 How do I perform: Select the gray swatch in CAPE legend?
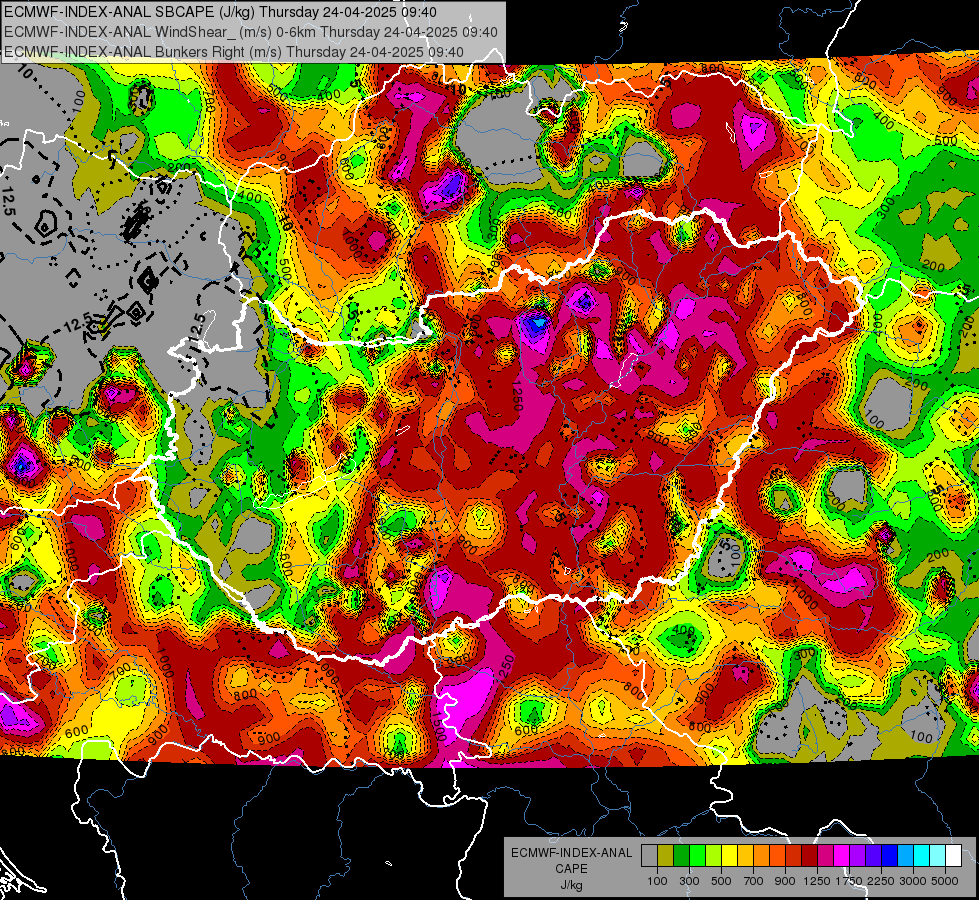[x=649, y=856]
